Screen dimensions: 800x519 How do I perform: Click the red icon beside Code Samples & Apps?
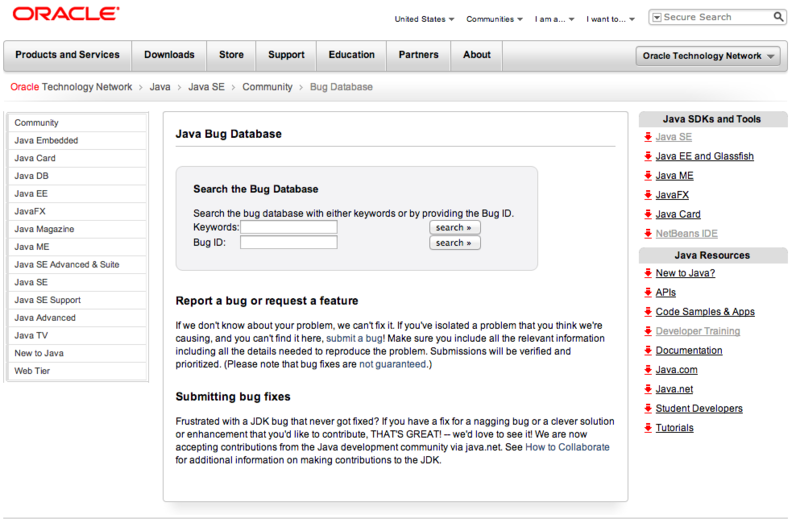648,312
